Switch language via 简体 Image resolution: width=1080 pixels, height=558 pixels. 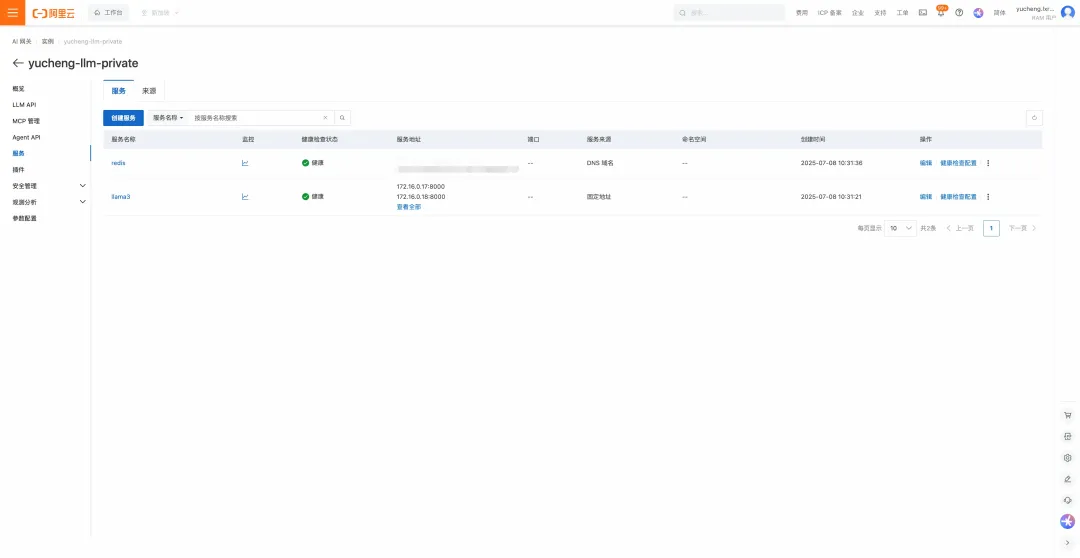[x=999, y=13]
